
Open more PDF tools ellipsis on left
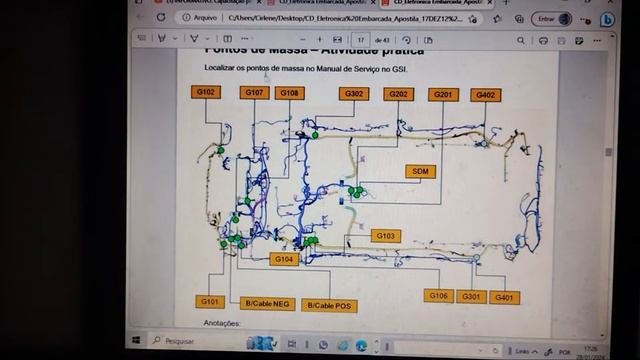(244, 38)
